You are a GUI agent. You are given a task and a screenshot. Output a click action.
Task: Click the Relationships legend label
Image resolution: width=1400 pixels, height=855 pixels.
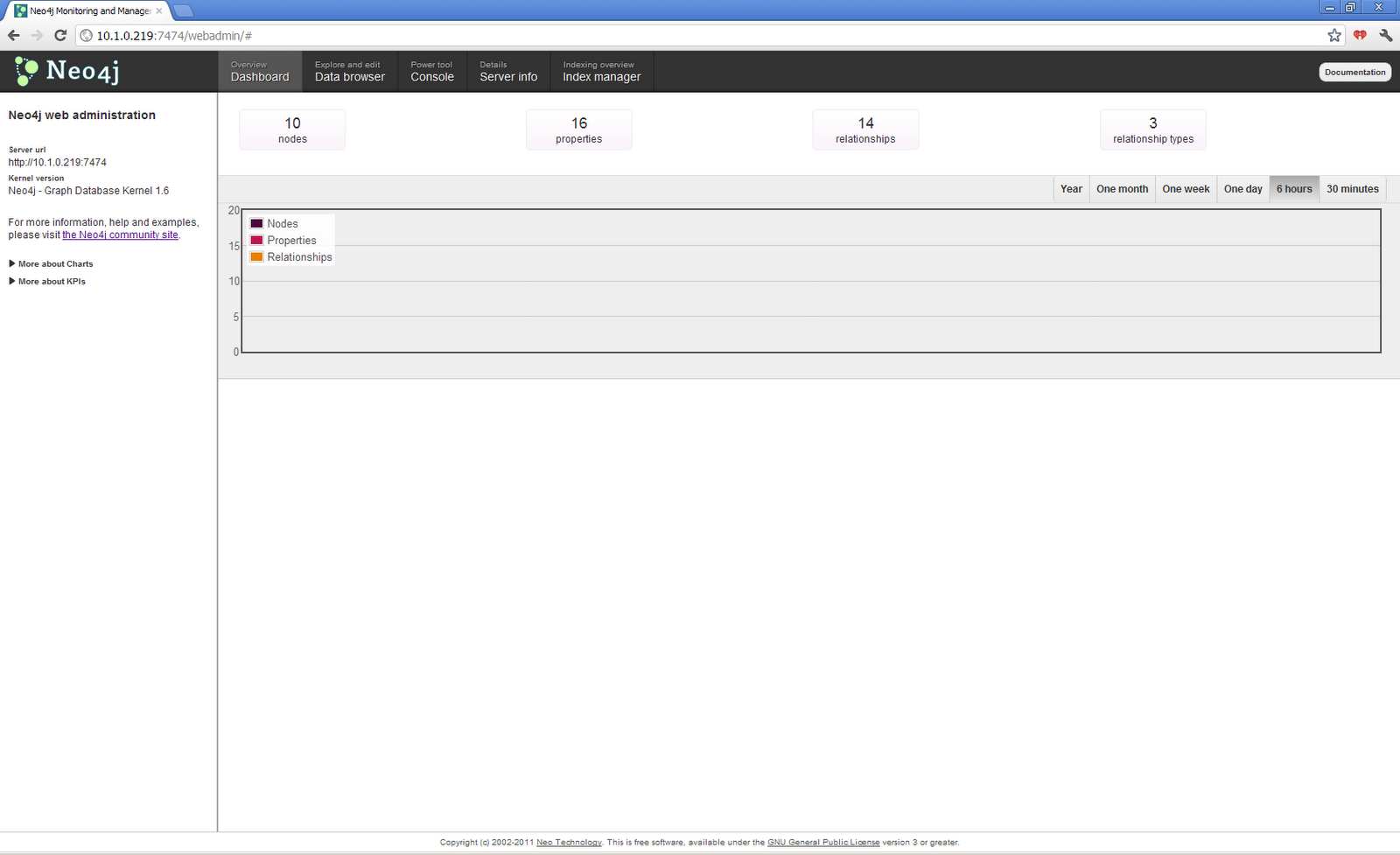click(300, 257)
